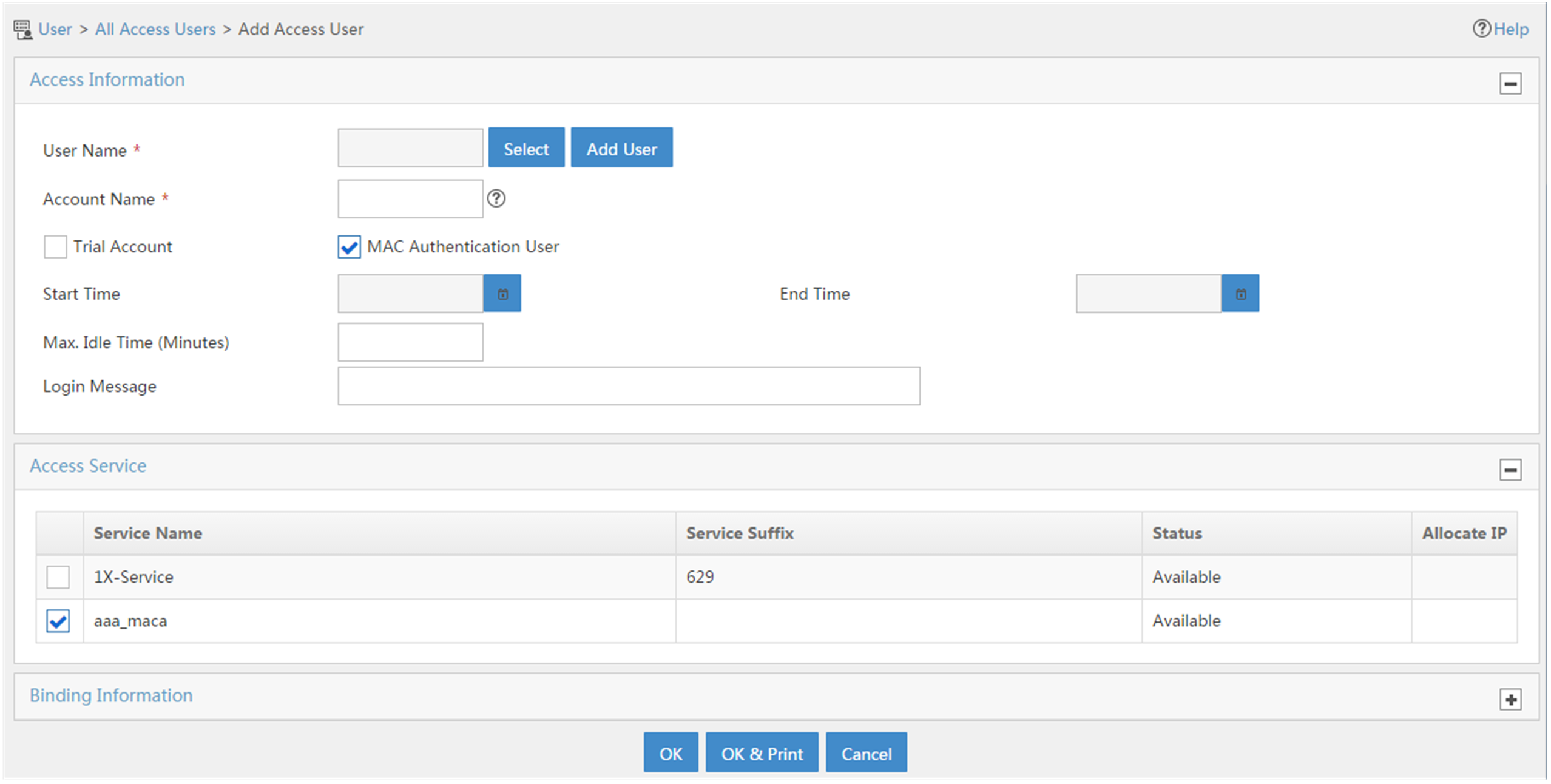The width and height of the screenshot is (1551, 784).
Task: Click the Allocate IP column header
Action: [x=1464, y=533]
